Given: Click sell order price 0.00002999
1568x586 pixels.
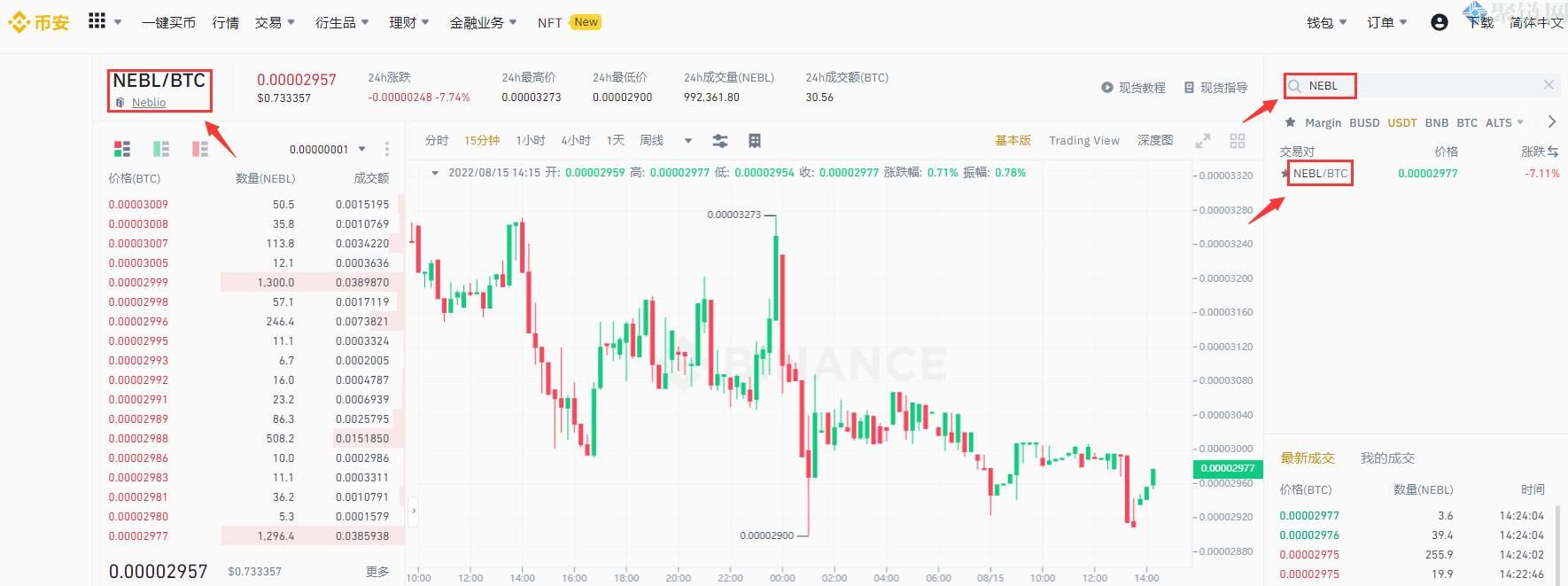Looking at the screenshot, I should (x=138, y=282).
